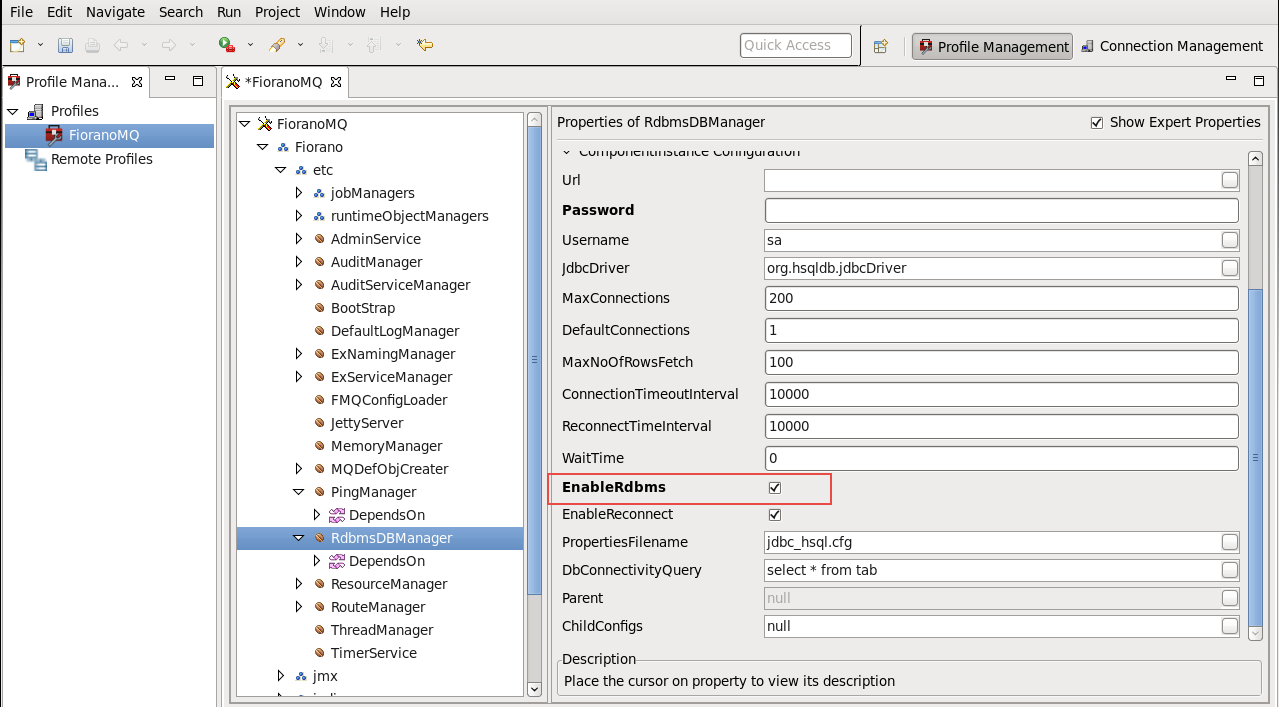Select TimerService in the tree

pos(373,653)
